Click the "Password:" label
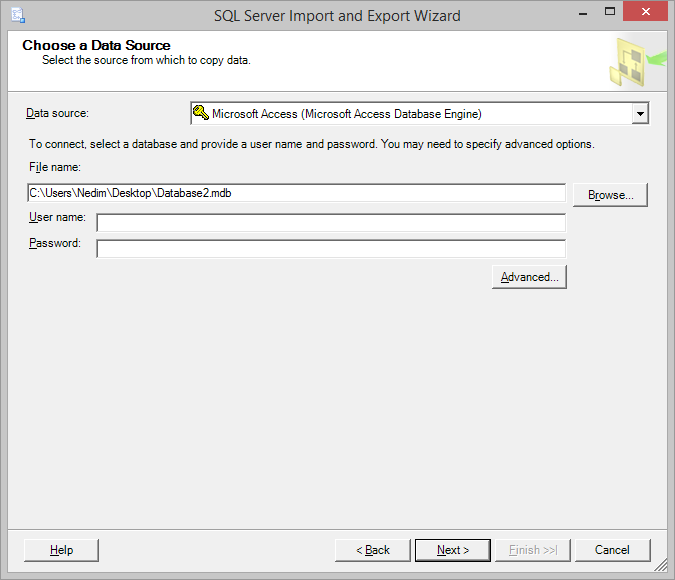 coord(55,243)
